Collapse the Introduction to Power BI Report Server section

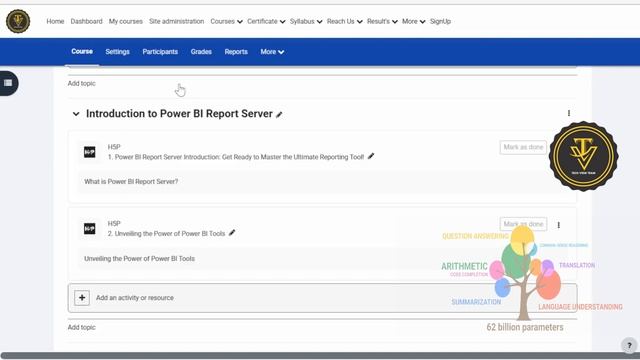[x=76, y=114]
